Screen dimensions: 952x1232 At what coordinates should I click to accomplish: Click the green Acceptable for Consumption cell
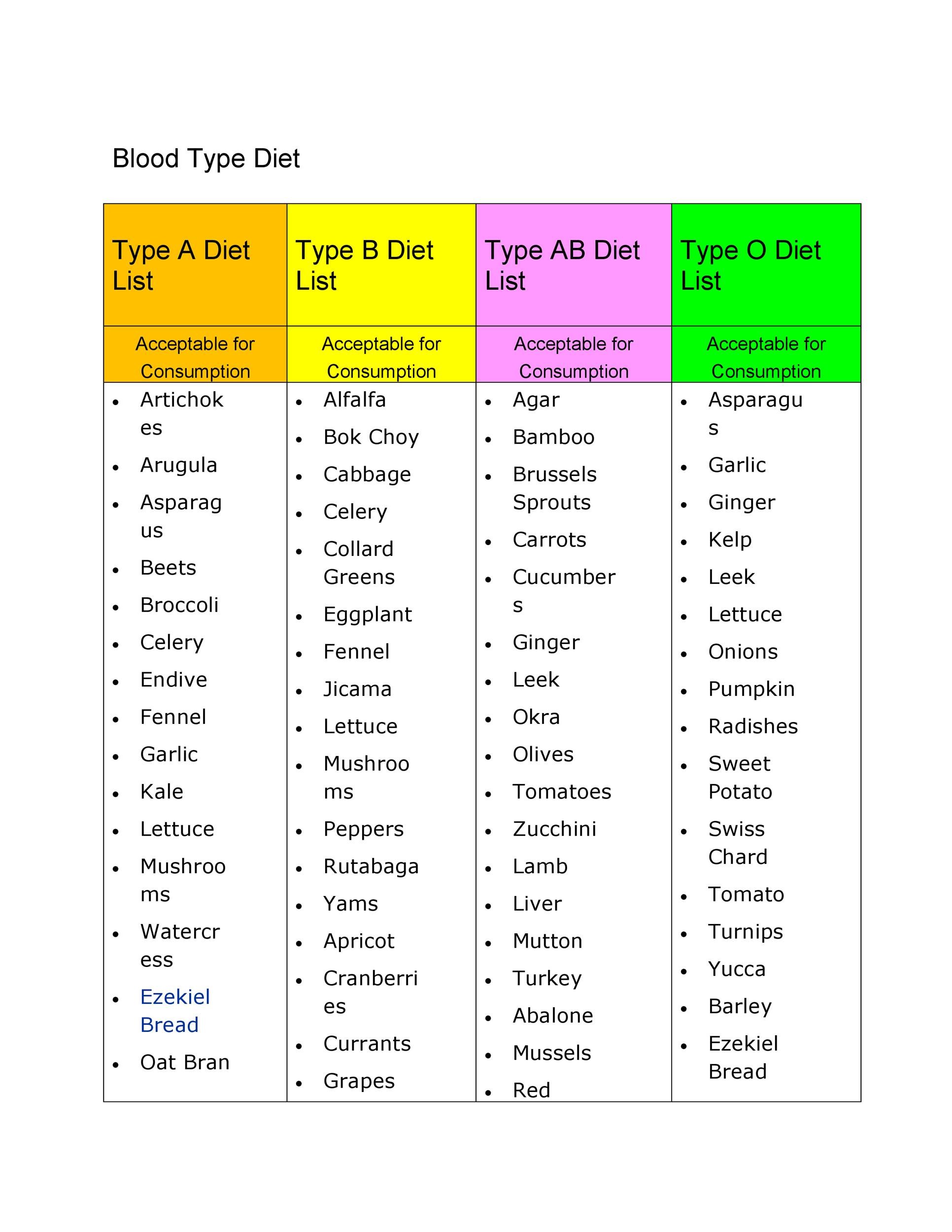point(766,357)
